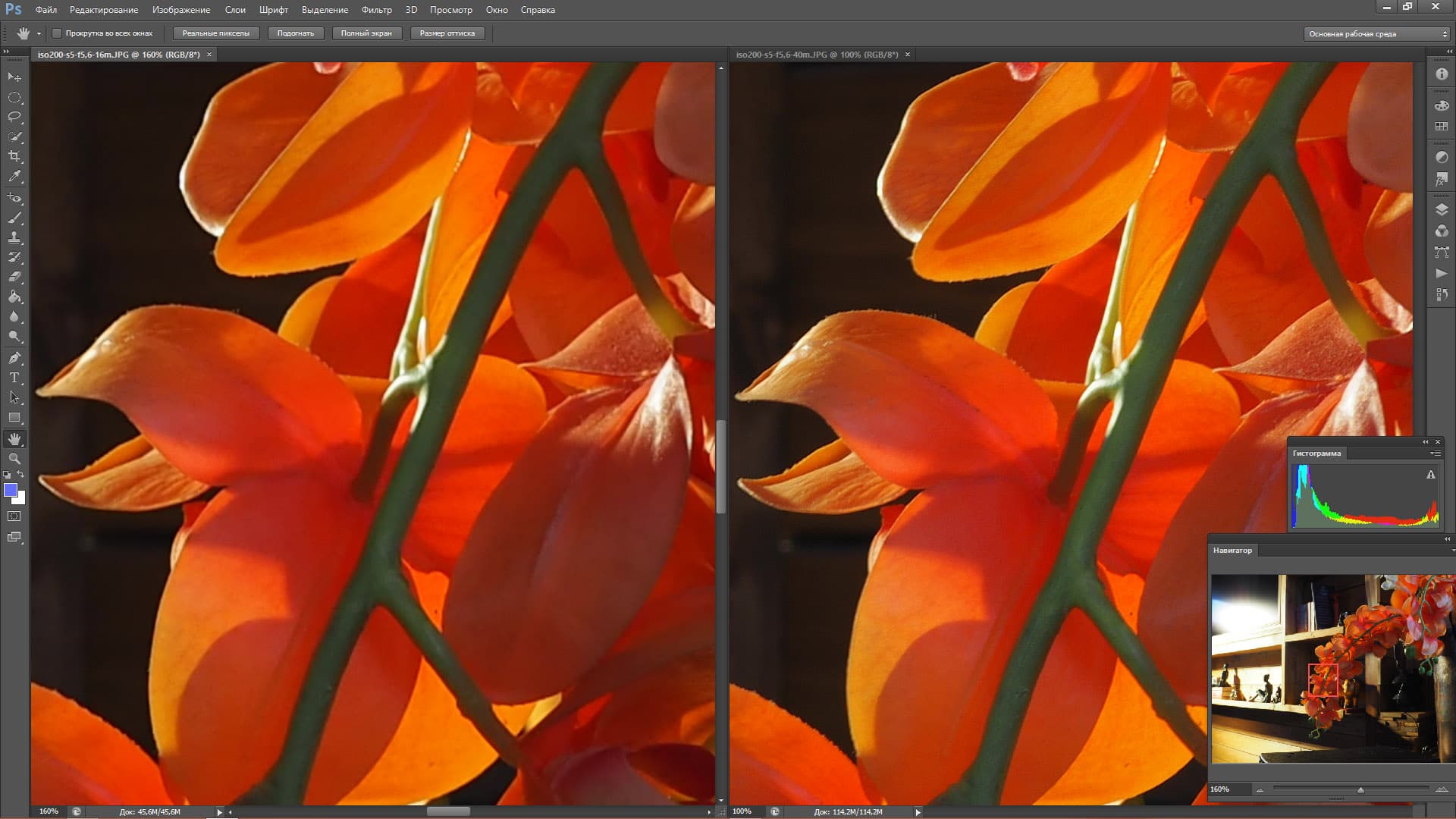Viewport: 1456px width, 819px height.
Task: Click the Полный экран button
Action: click(366, 33)
